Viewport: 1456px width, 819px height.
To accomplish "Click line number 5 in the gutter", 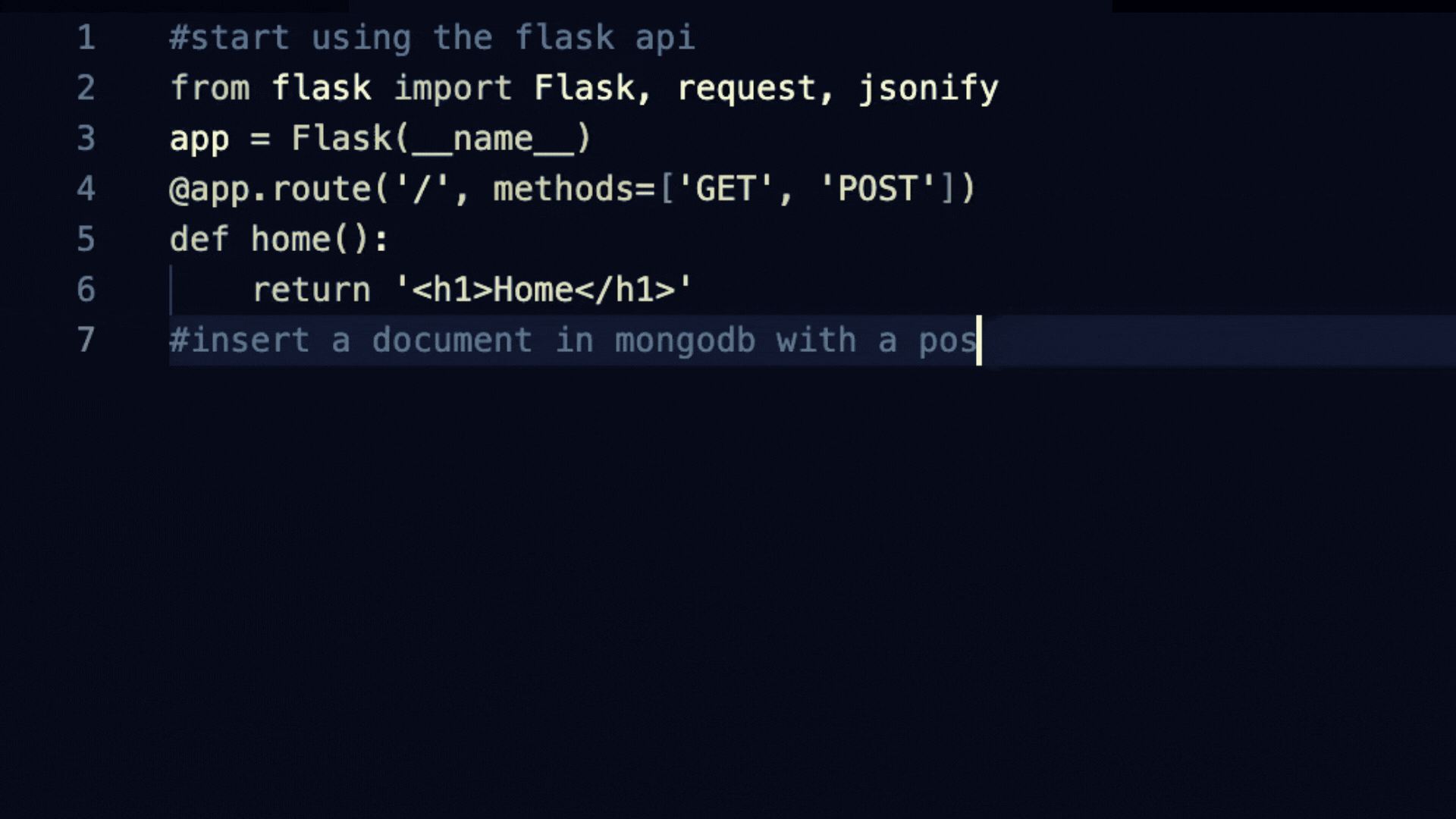I will click(86, 239).
